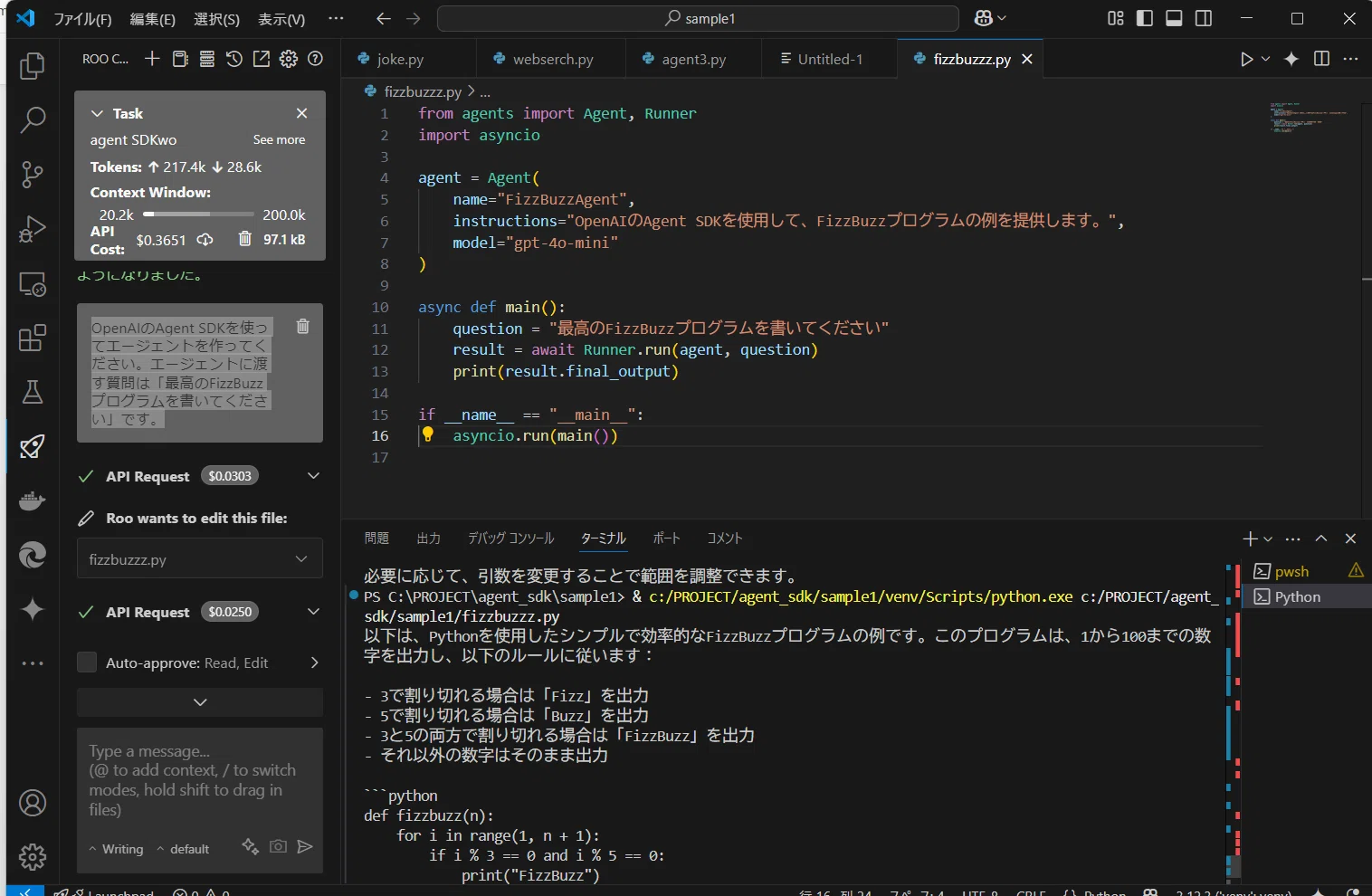Open Roo settings gear icon
The width and height of the screenshot is (1372, 896).
point(289,59)
